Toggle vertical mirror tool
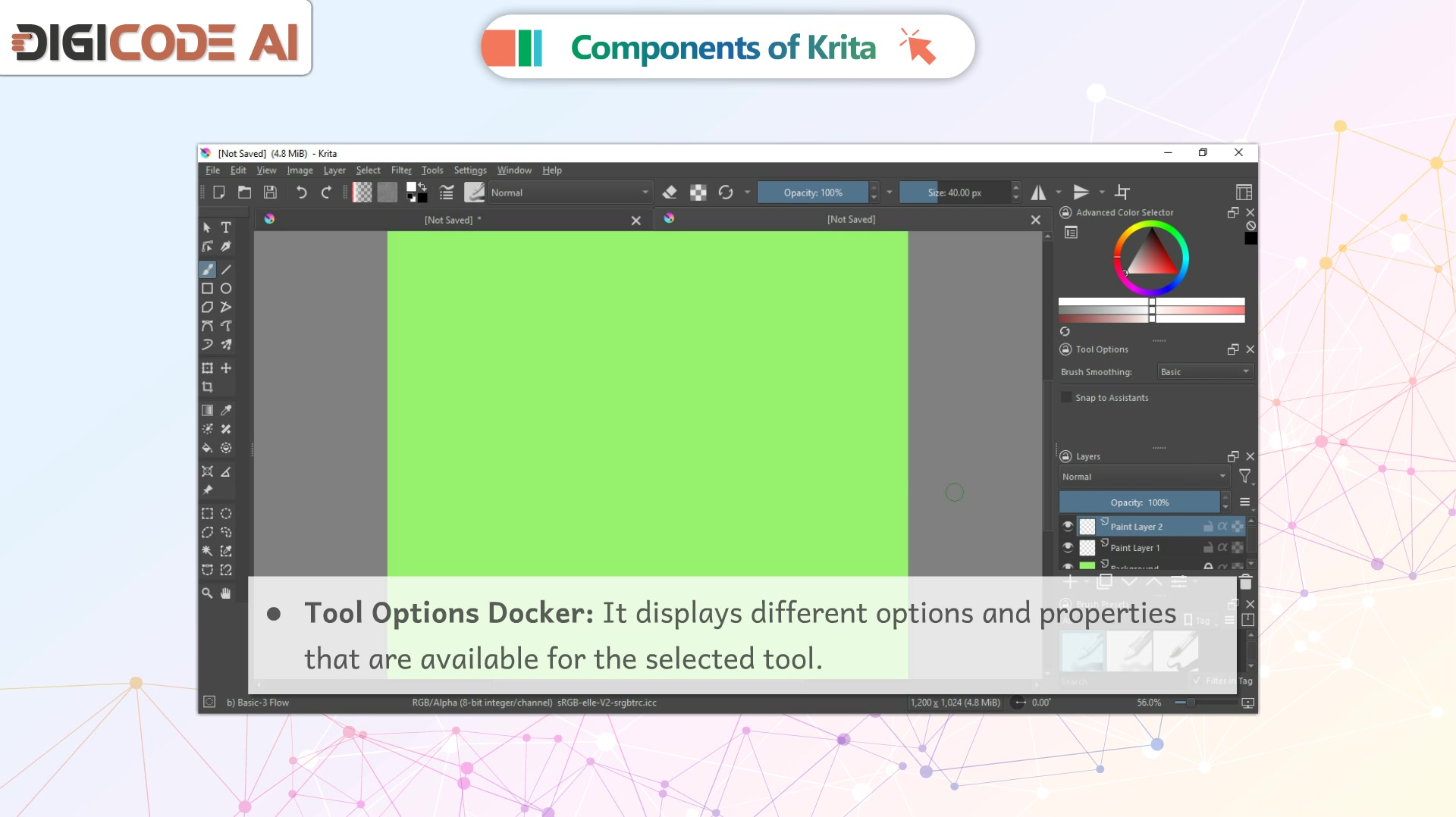The height and width of the screenshot is (817, 1456). click(x=1081, y=193)
